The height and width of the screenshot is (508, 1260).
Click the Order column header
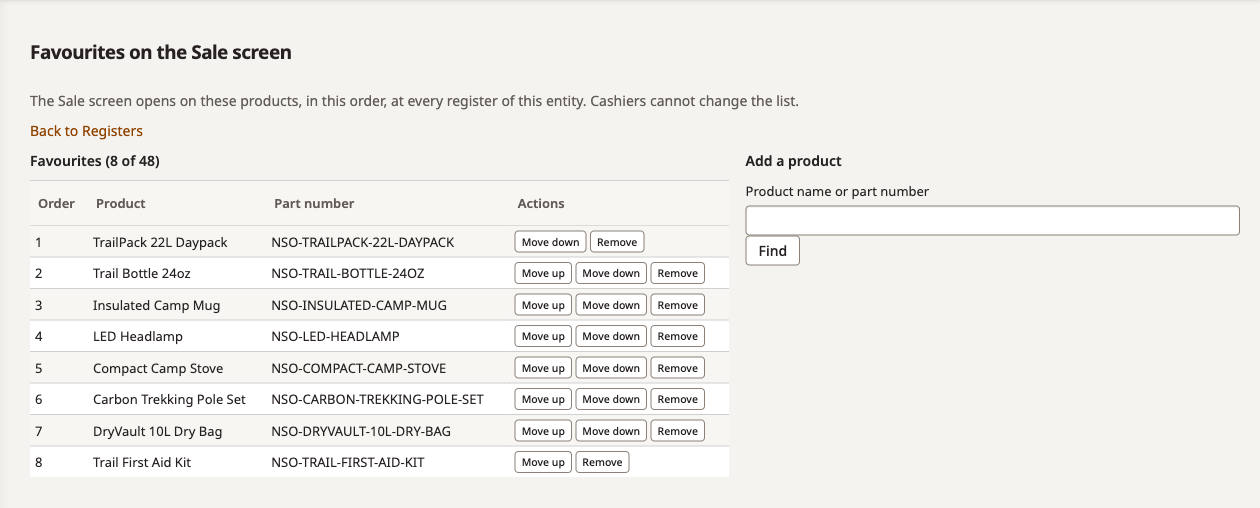coord(56,203)
